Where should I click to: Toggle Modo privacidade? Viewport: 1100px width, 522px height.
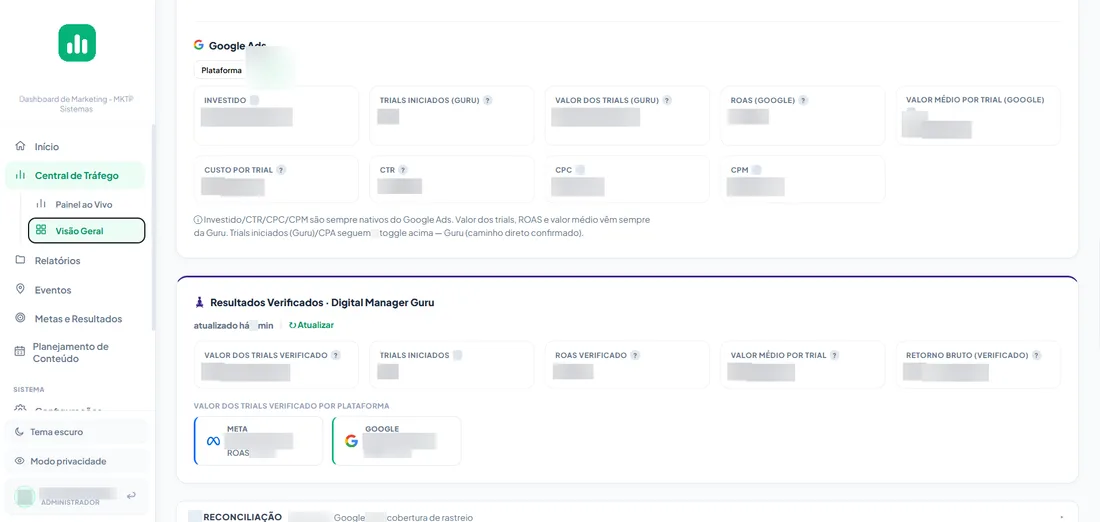click(x=76, y=462)
